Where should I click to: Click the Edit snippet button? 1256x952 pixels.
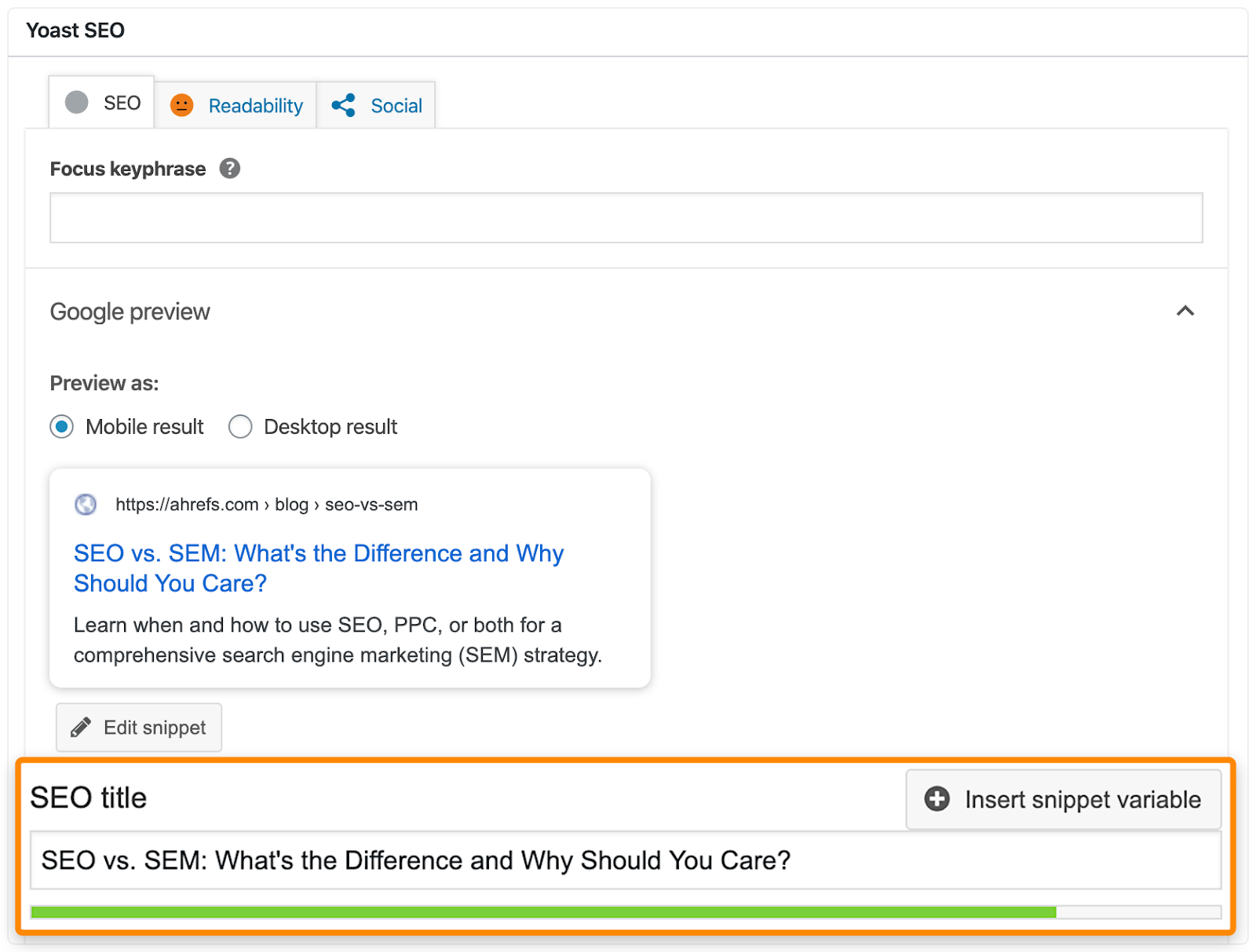coord(138,727)
